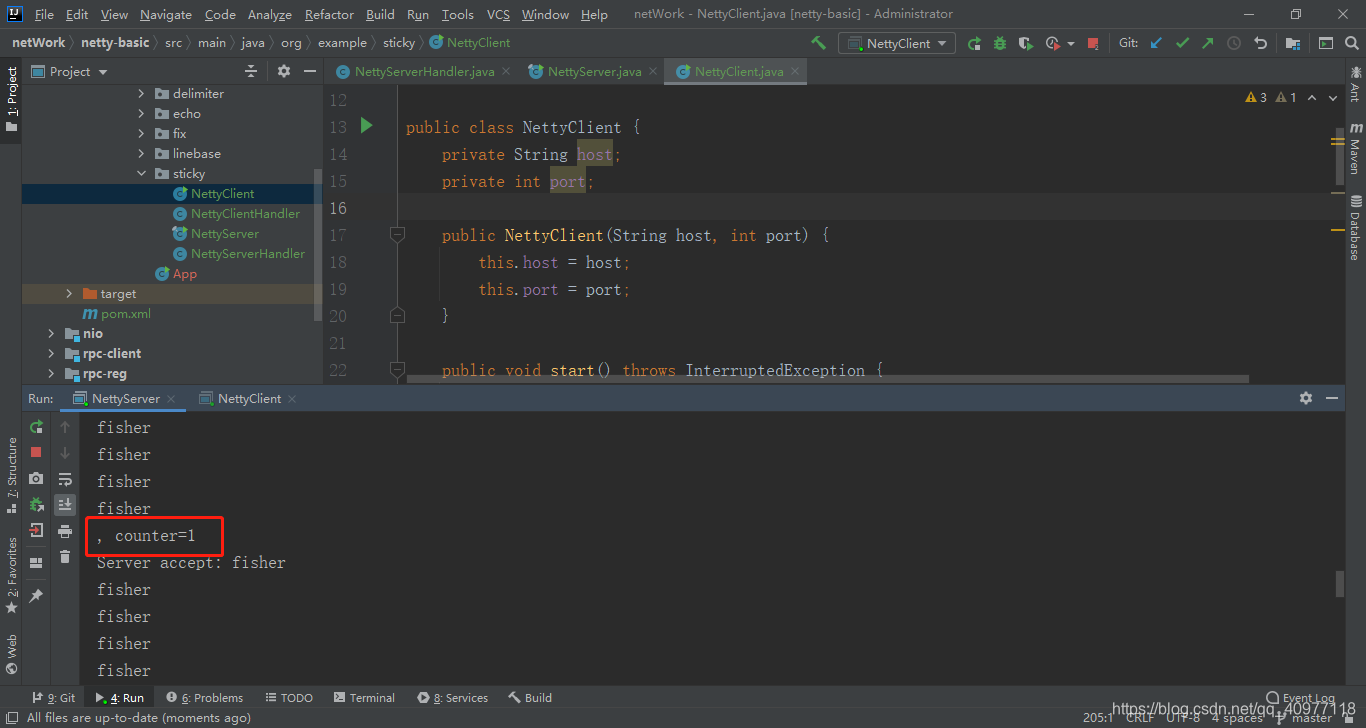Switch to NettyClient tab in Run panel
The height and width of the screenshot is (728, 1366).
[x=249, y=398]
